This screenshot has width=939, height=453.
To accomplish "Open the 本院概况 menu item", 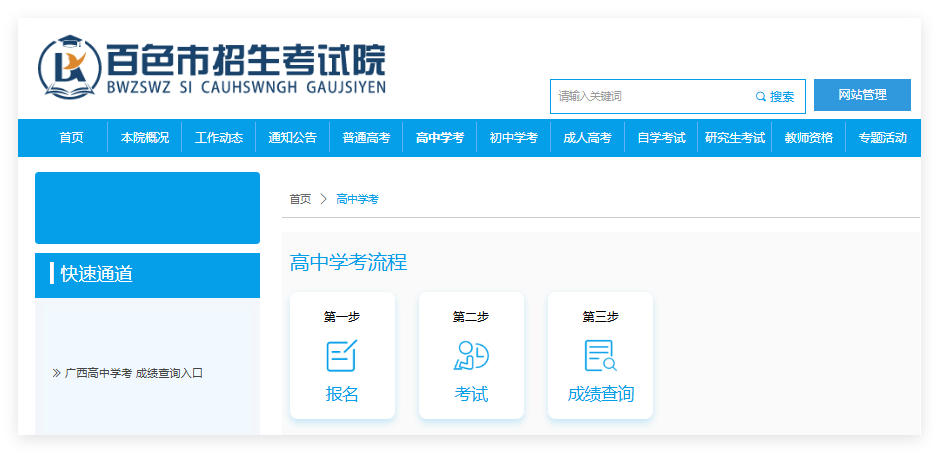I will [145, 138].
